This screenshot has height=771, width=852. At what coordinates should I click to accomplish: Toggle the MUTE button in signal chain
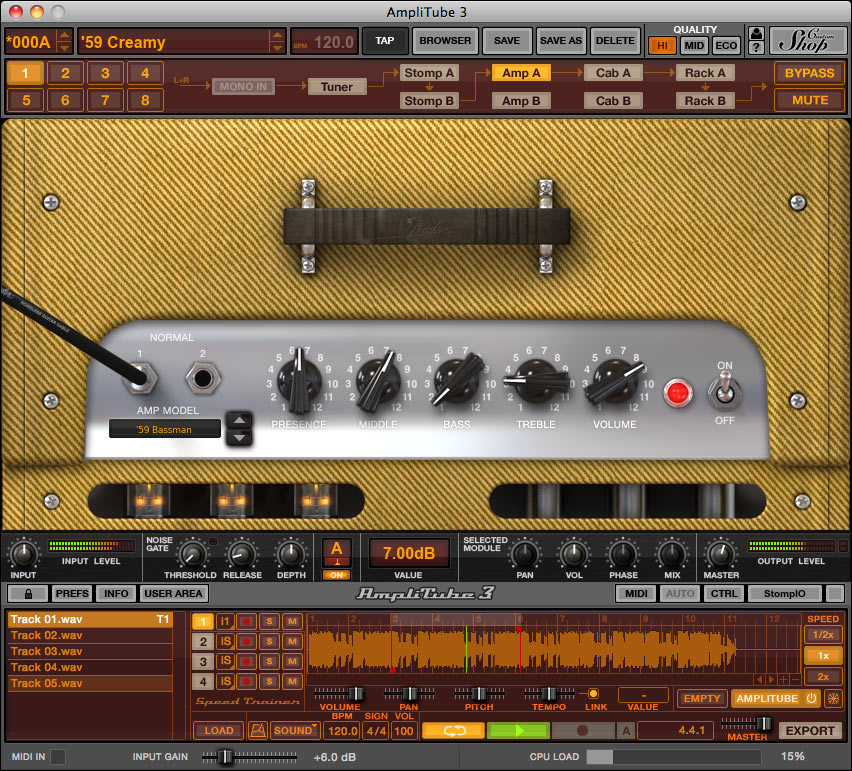pos(809,101)
